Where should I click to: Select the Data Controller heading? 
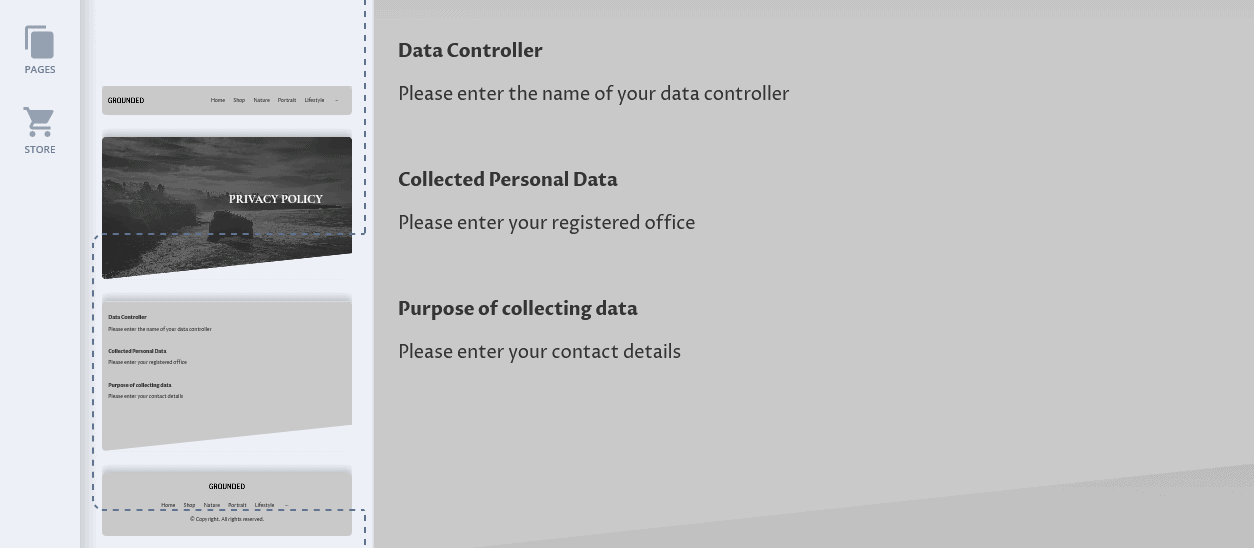tap(470, 50)
